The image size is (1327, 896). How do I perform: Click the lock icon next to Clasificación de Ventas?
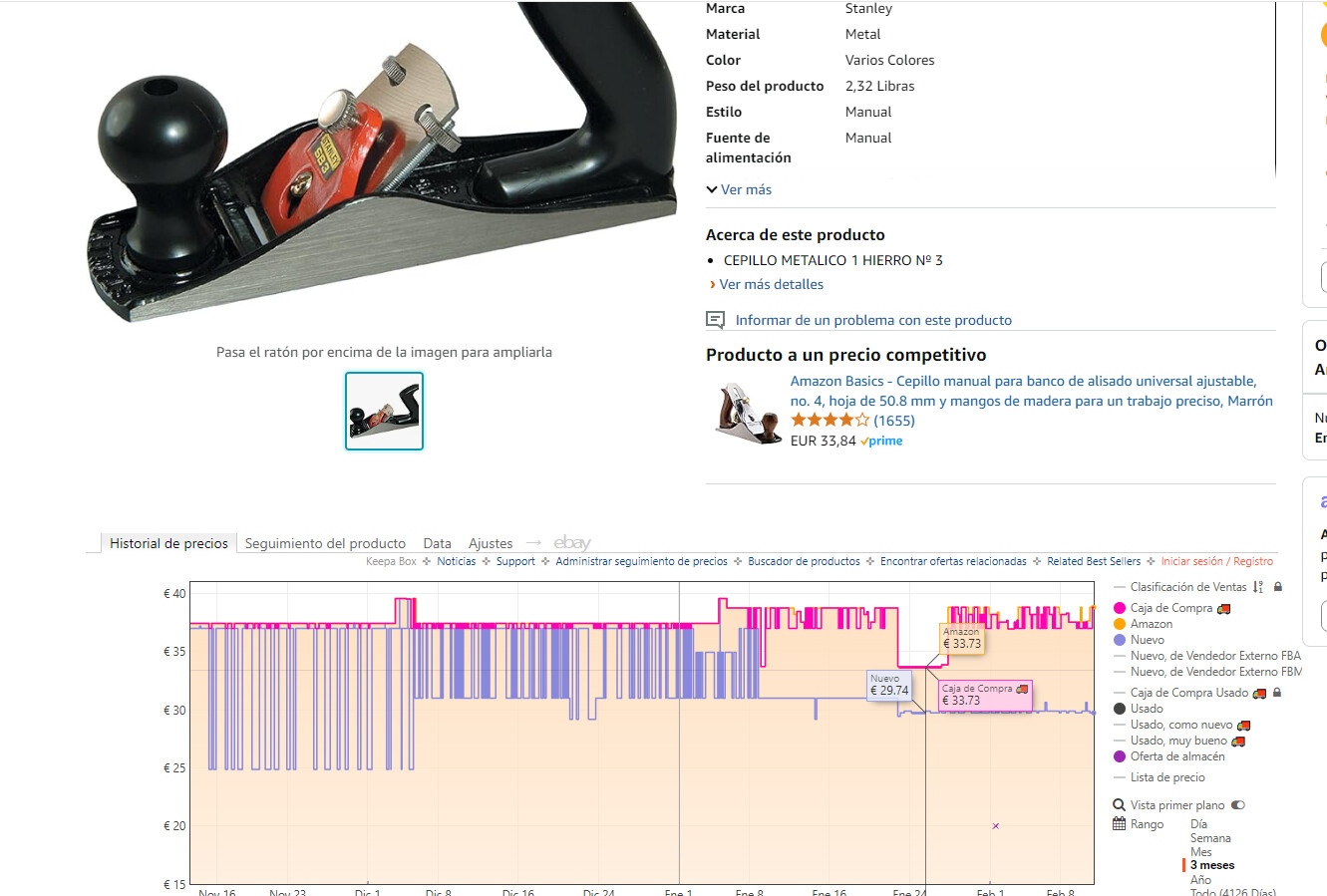coord(1278,587)
